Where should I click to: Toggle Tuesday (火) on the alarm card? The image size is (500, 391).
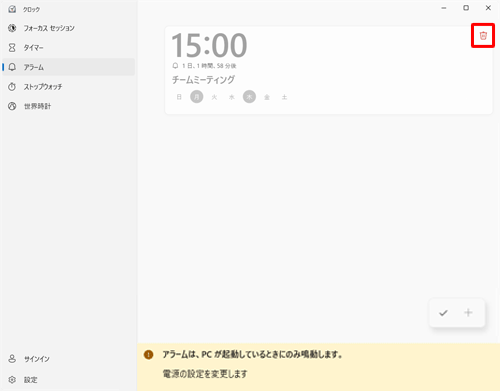[214, 97]
